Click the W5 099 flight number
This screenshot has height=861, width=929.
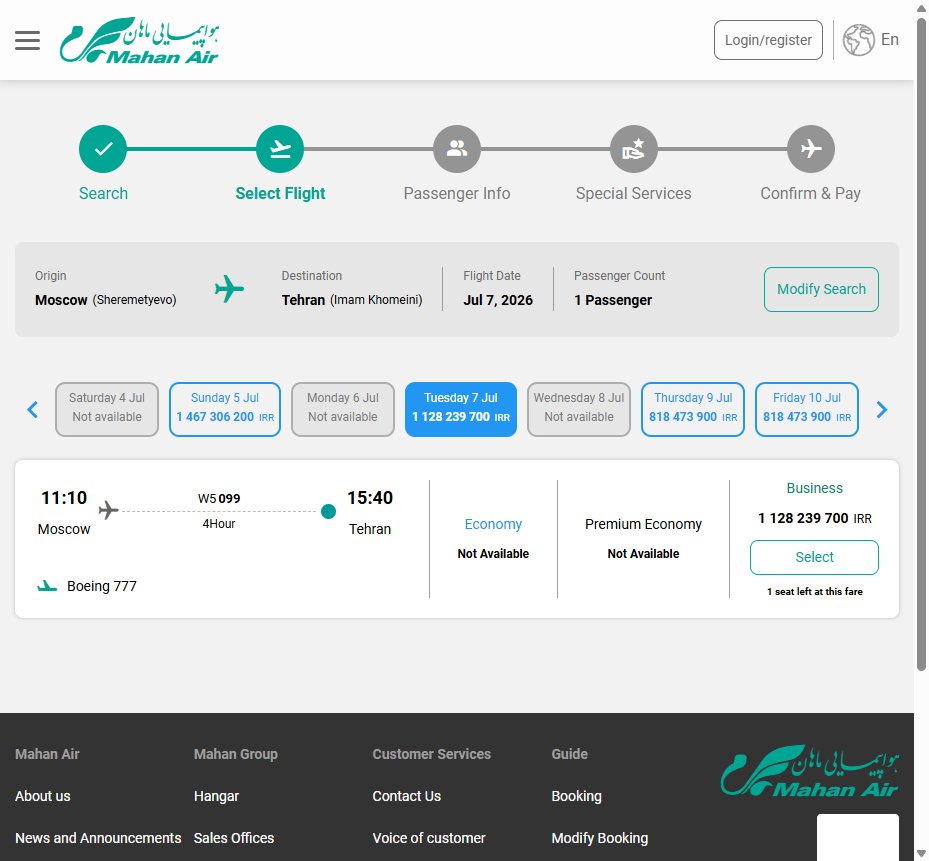click(x=219, y=498)
